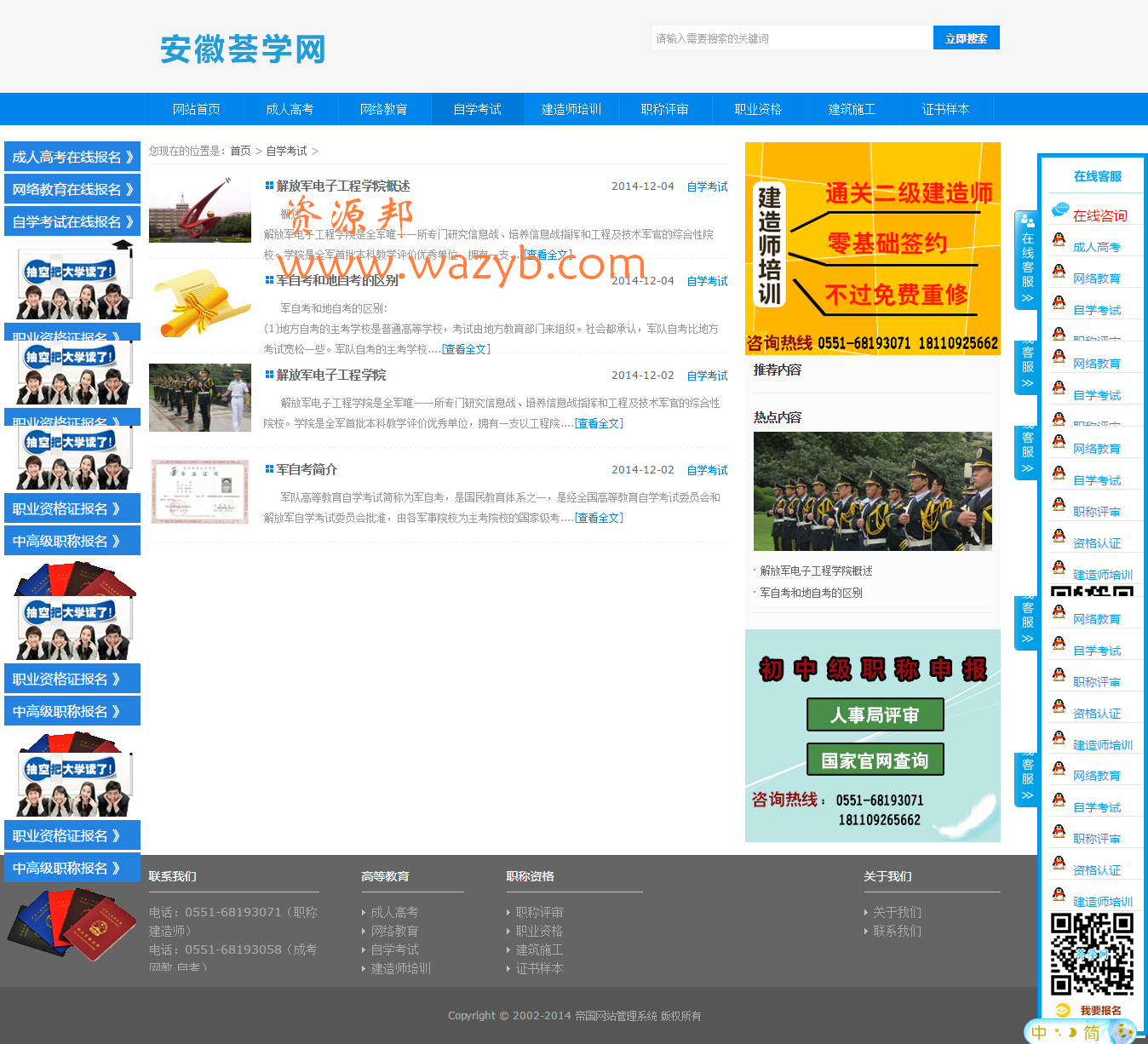Click the certificate thumbnail beside 军自考简介
Image resolution: width=1148 pixels, height=1044 pixels.
(x=200, y=492)
